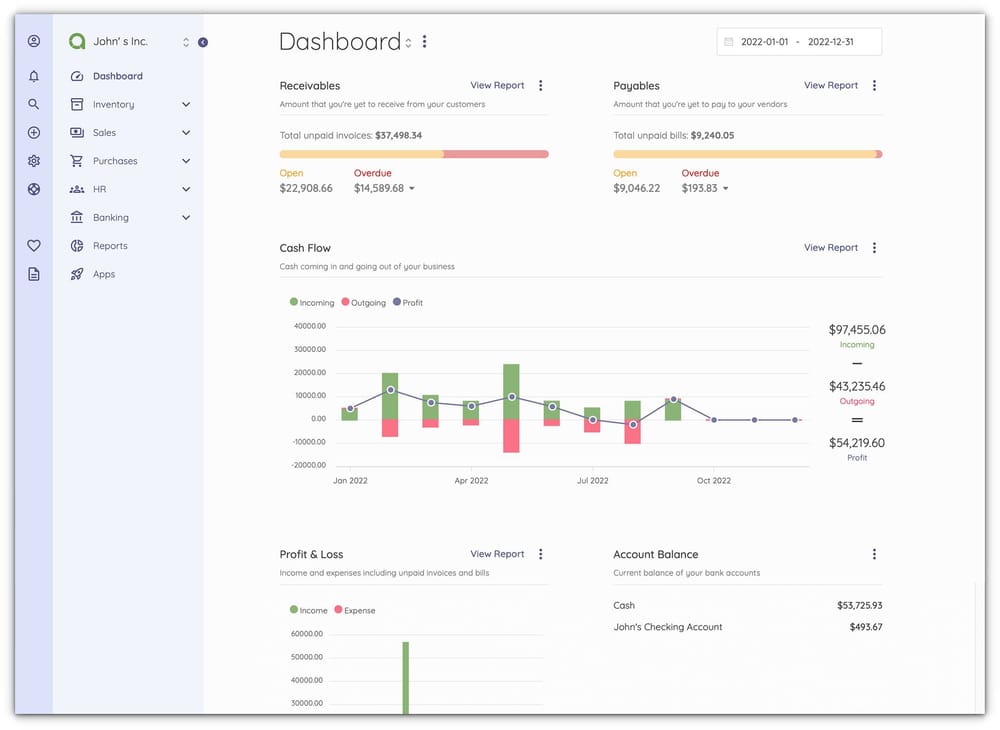
Task: Open the Apps section via its paper-plane icon
Action: click(x=77, y=273)
